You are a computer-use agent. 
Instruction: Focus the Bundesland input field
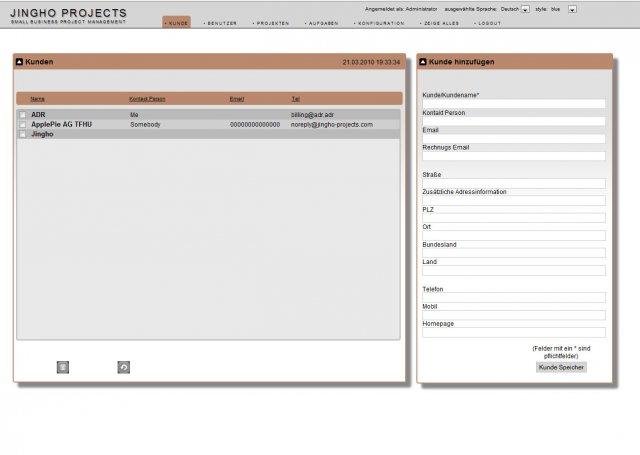pos(514,253)
